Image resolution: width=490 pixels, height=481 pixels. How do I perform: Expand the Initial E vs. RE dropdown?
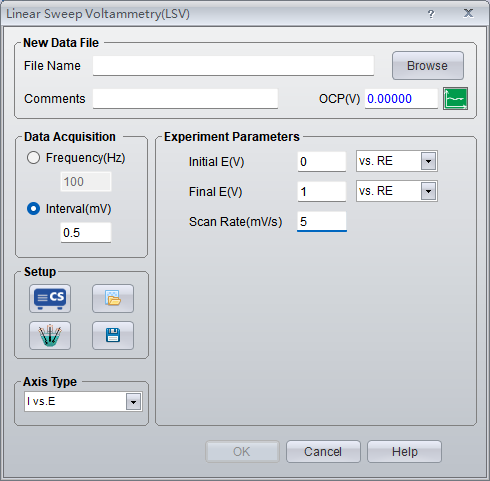428,161
